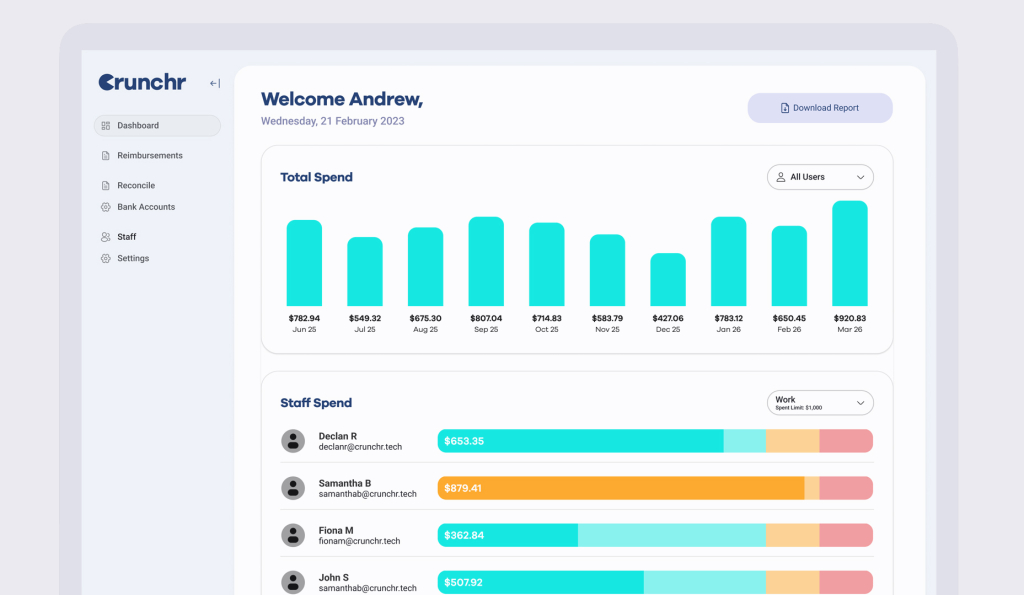Click the Welcome Andrew heading
Image resolution: width=1024 pixels, height=595 pixels.
[342, 99]
